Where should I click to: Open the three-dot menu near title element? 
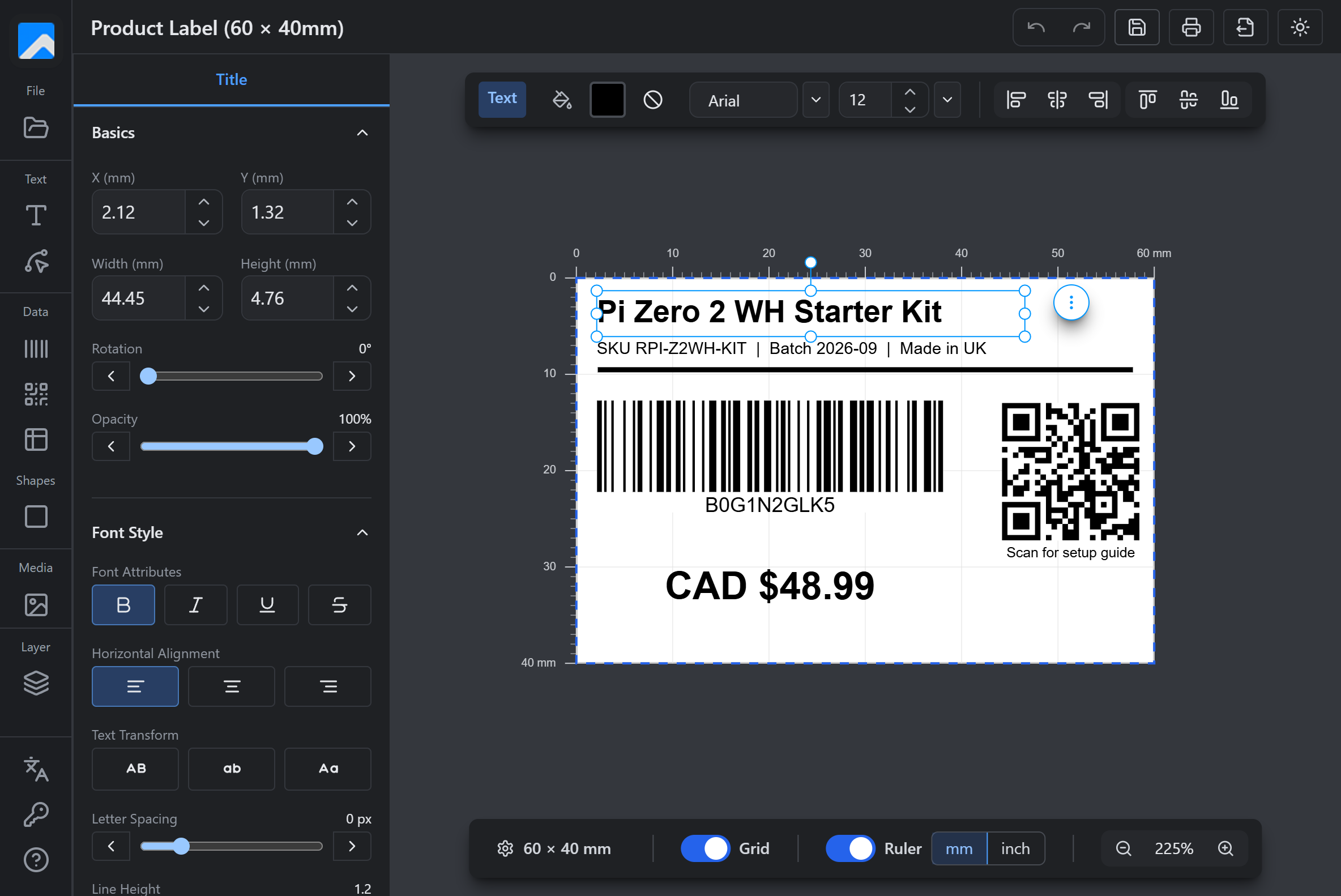(1071, 302)
